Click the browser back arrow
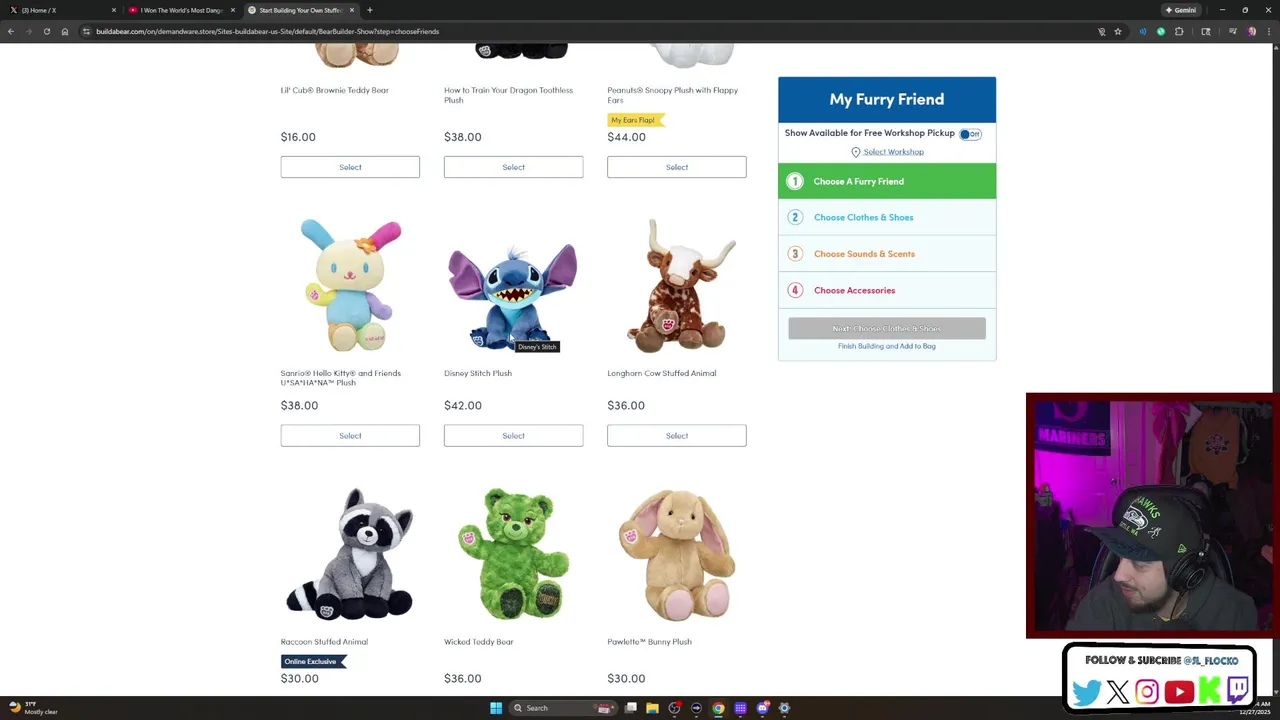Viewport: 1280px width, 720px height. click(11, 31)
